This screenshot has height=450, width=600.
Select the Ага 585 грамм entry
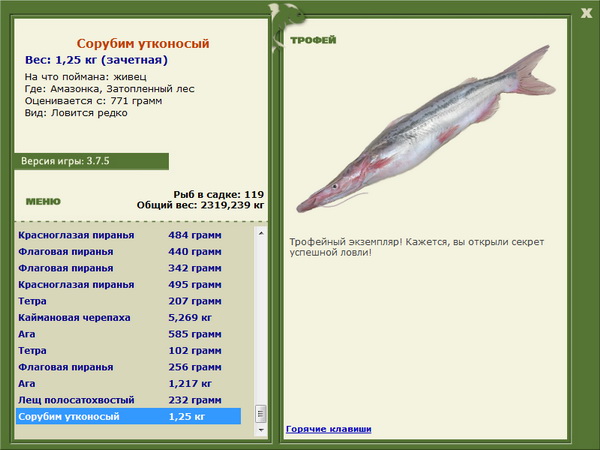click(120, 334)
